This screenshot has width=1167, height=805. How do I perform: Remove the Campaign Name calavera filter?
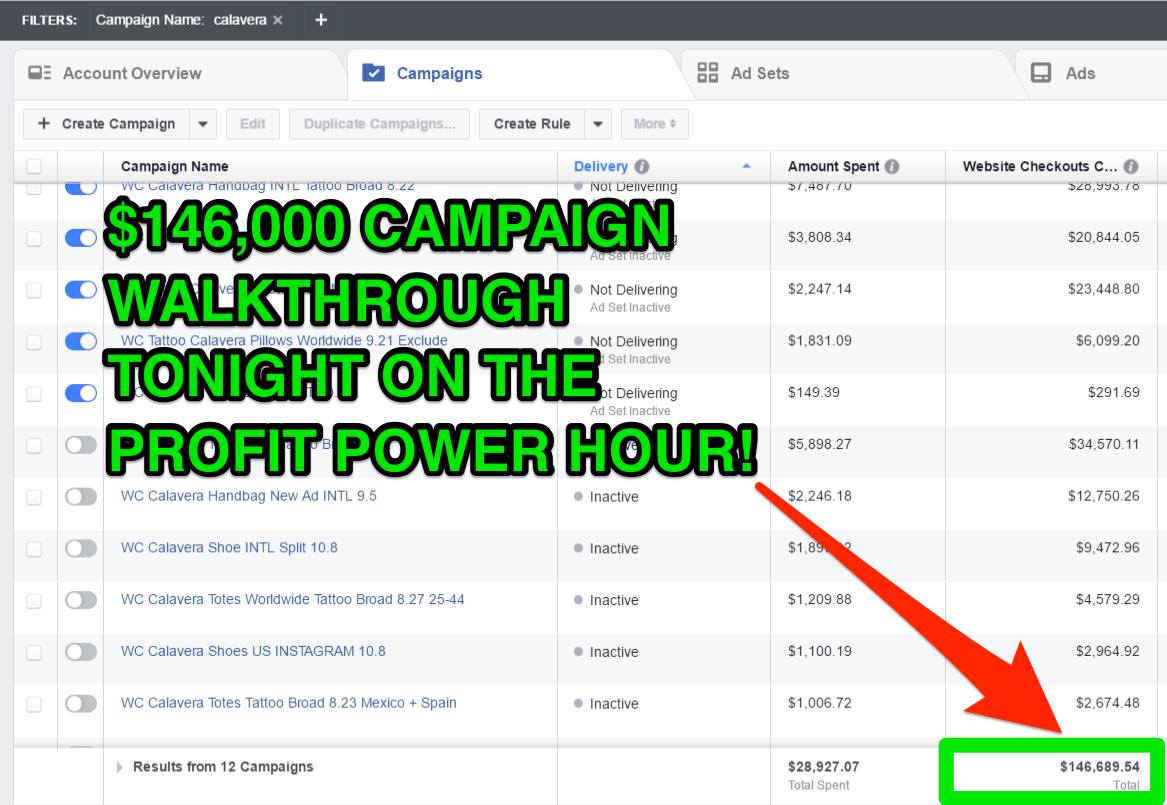pyautogui.click(x=278, y=20)
